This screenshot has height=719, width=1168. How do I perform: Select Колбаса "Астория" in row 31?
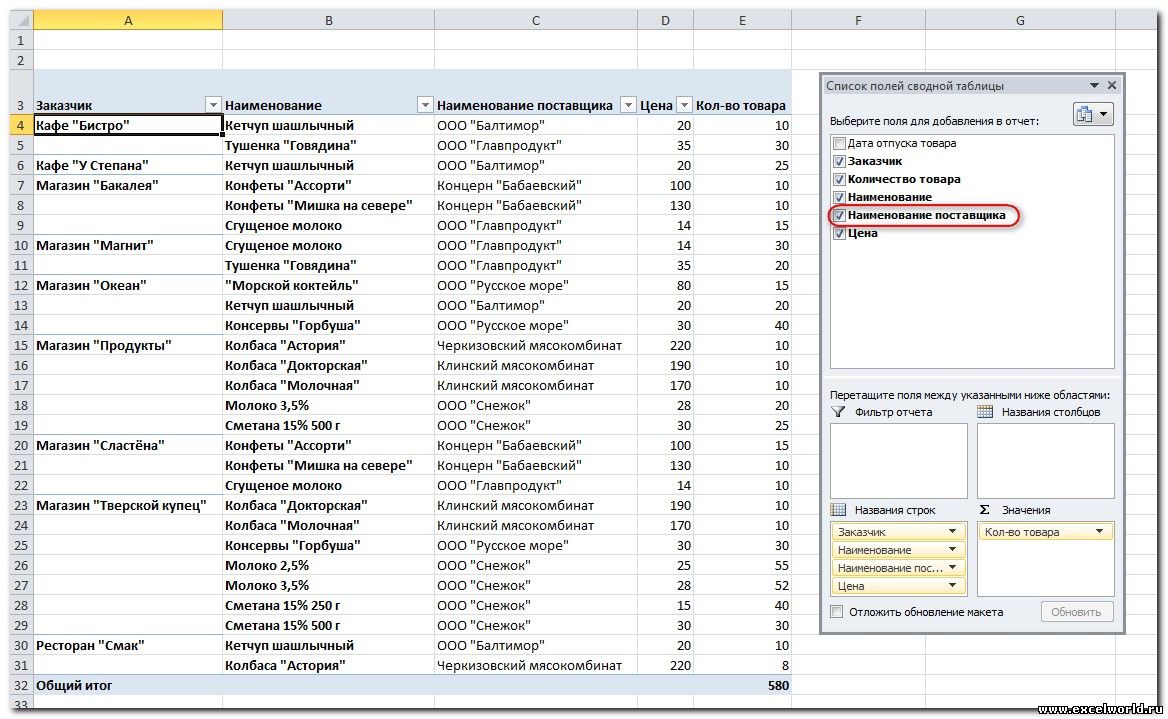(328, 665)
